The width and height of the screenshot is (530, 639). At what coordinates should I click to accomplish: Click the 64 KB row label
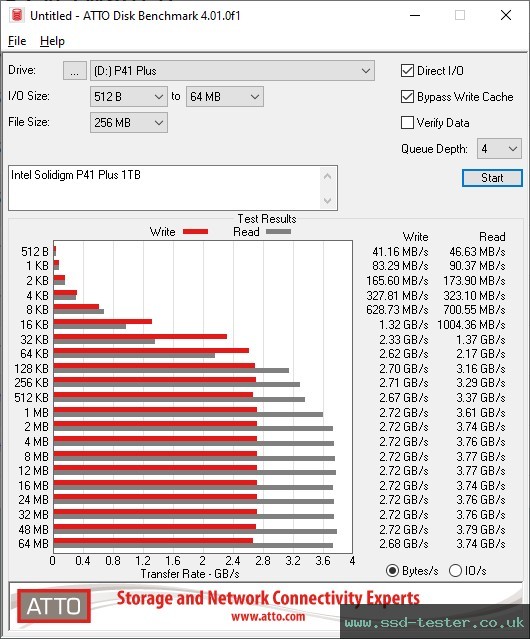tap(34, 353)
